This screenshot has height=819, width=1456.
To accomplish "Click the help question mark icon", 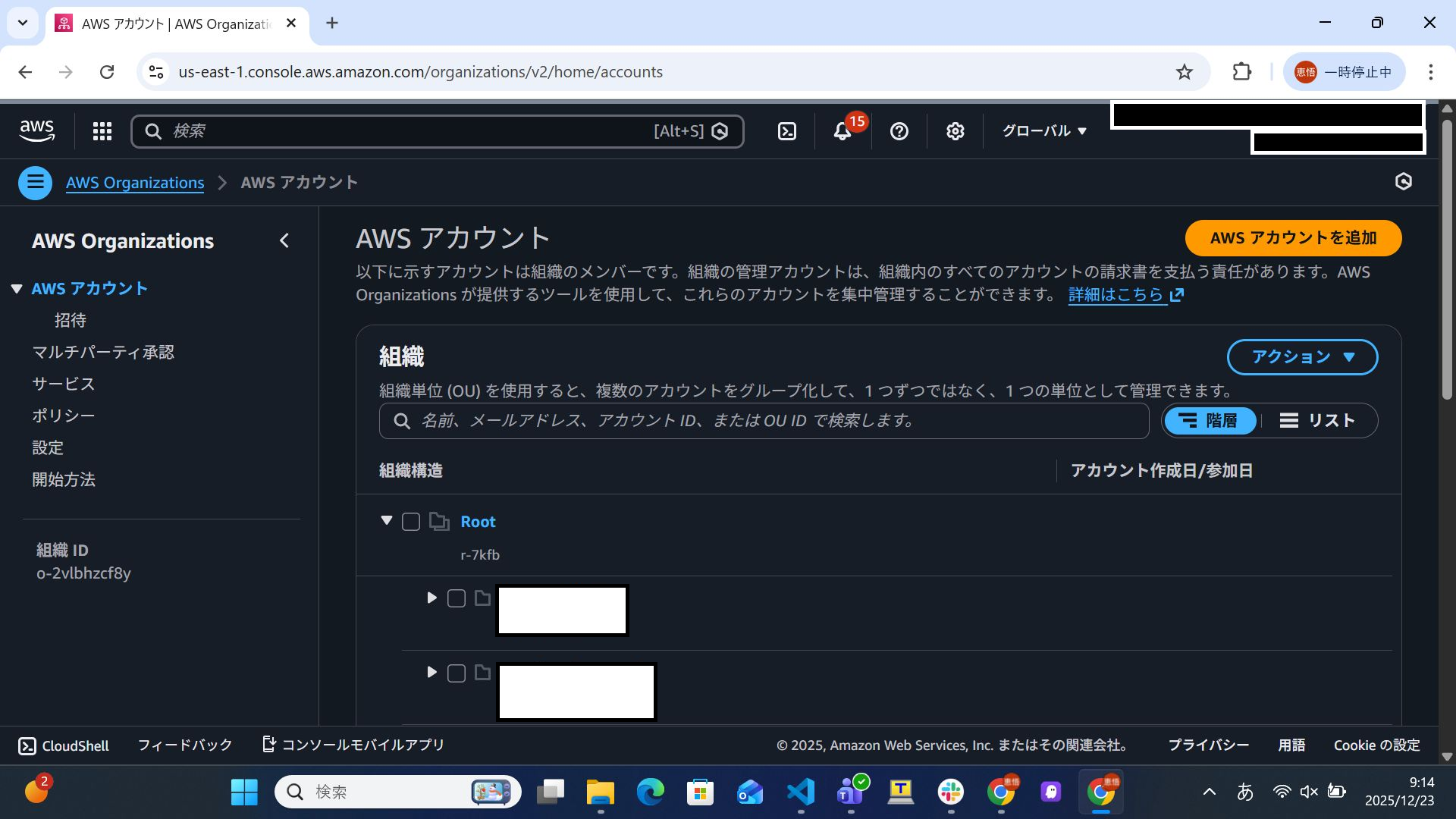I will pos(899,131).
